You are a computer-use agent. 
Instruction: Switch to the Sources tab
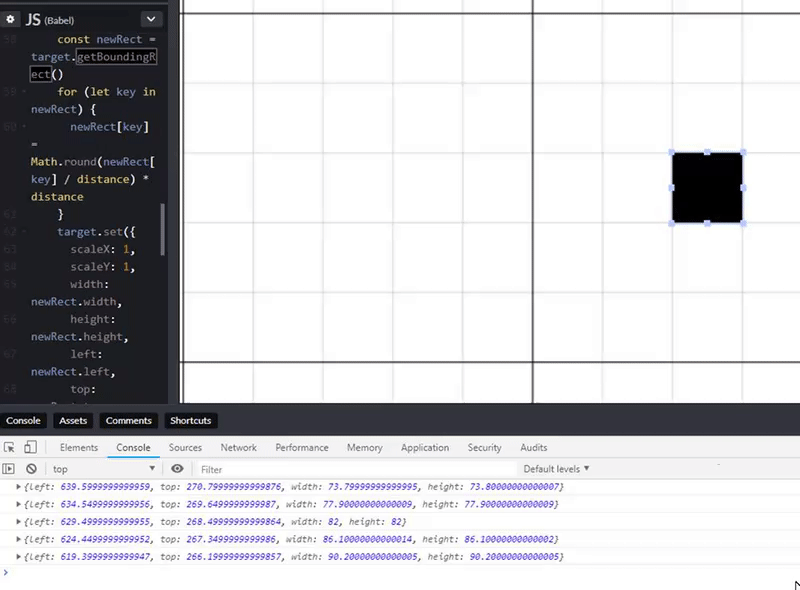185,448
